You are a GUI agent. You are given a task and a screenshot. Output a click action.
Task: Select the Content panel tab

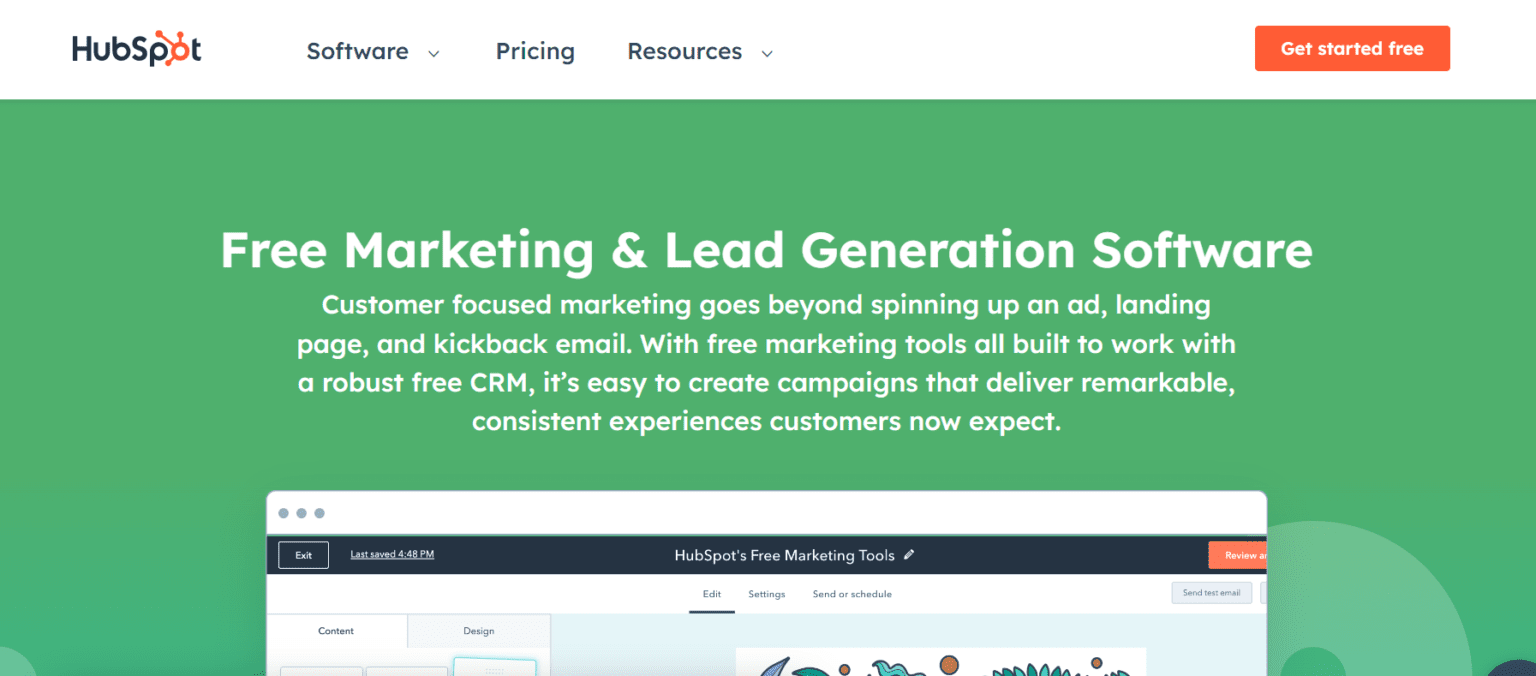pyautogui.click(x=336, y=631)
